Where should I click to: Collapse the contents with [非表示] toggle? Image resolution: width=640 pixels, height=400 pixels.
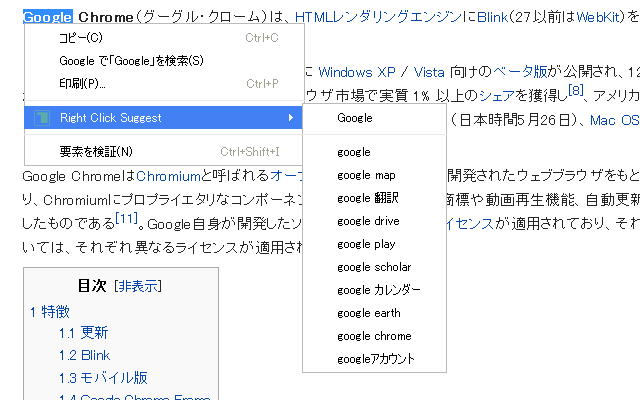tap(138, 286)
